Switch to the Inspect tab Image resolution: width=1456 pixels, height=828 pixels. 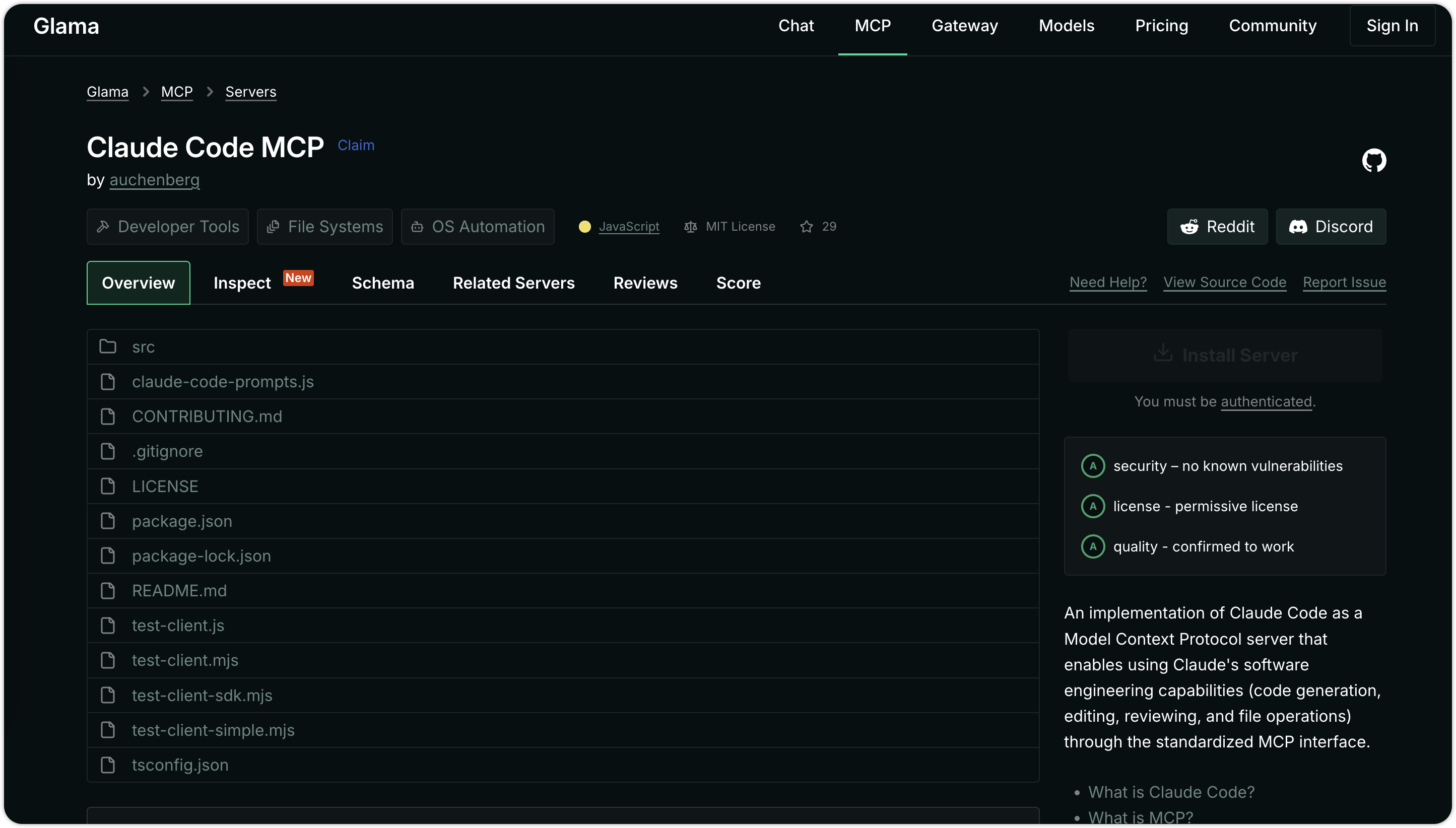(x=242, y=283)
